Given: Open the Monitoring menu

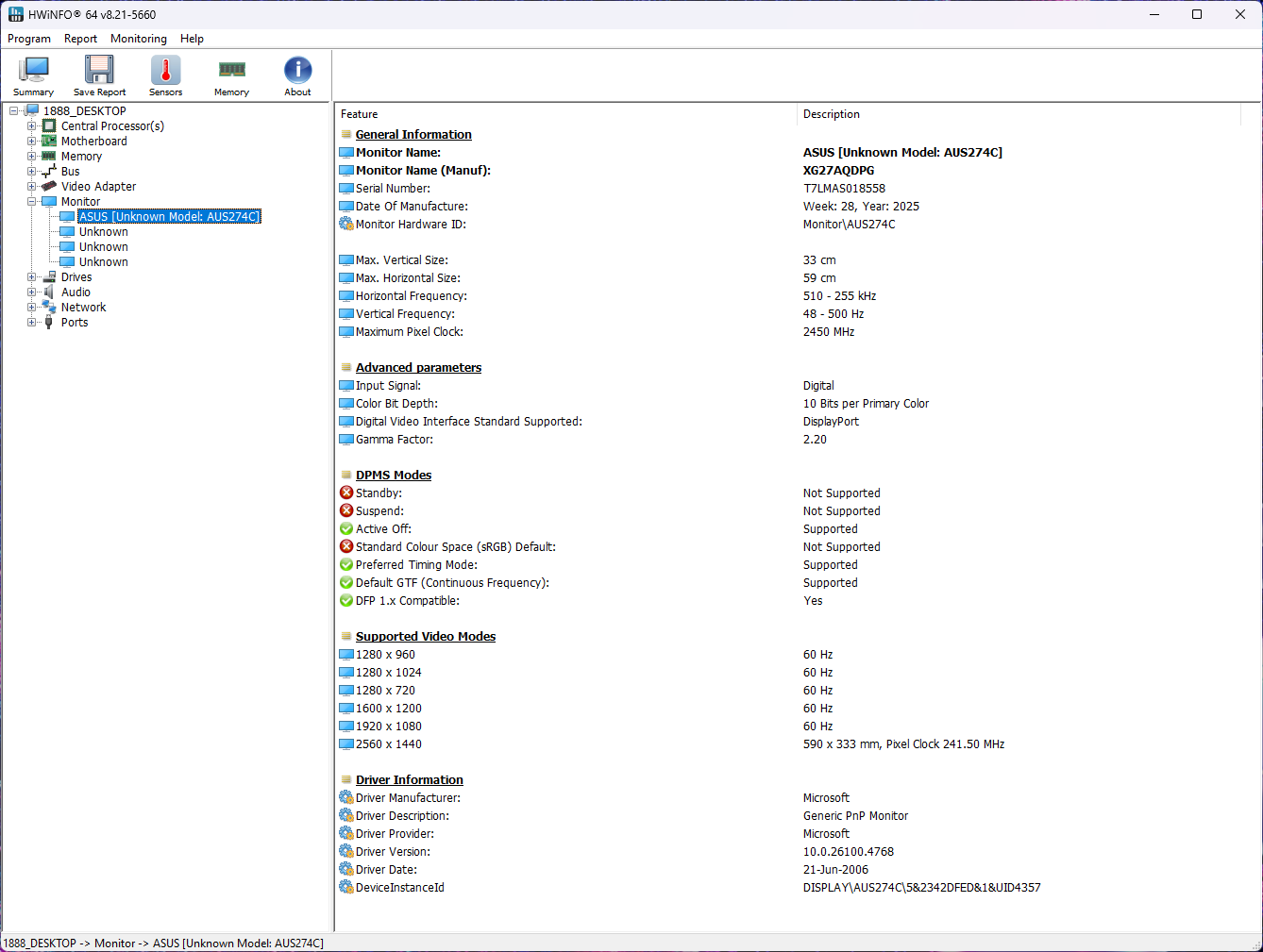Looking at the screenshot, I should point(139,39).
